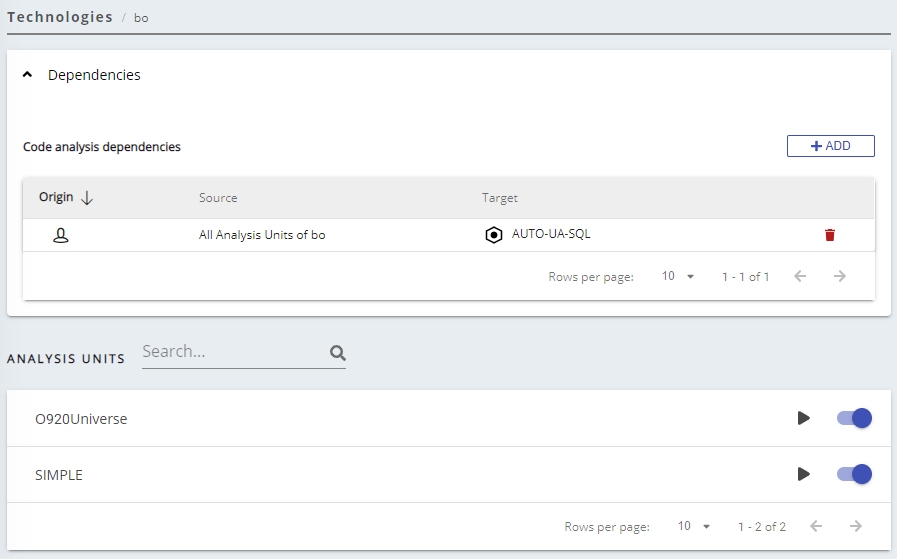Add a new code analysis dependency
The height and width of the screenshot is (559, 897).
(830, 146)
